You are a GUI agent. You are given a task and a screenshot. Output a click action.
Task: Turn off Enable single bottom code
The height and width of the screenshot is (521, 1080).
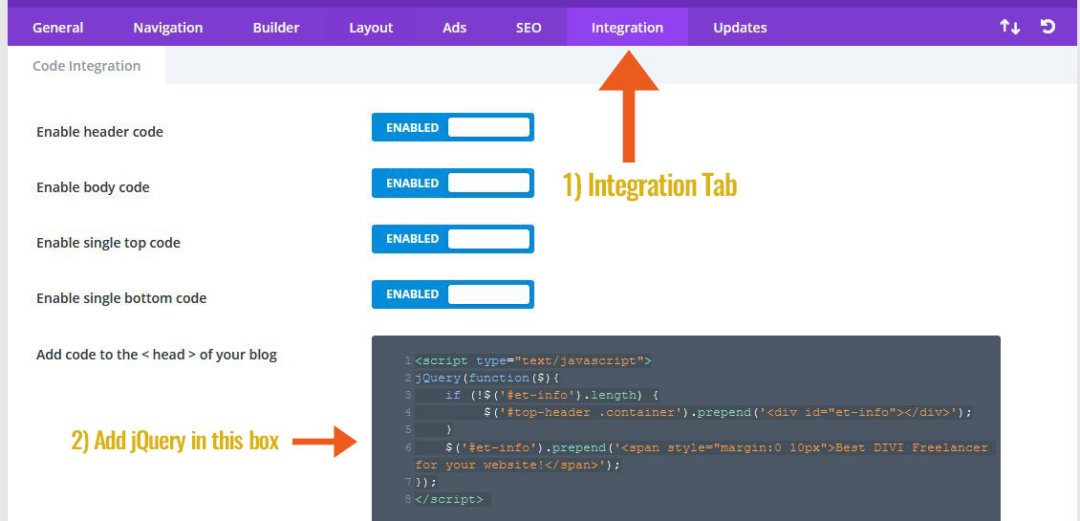[453, 294]
